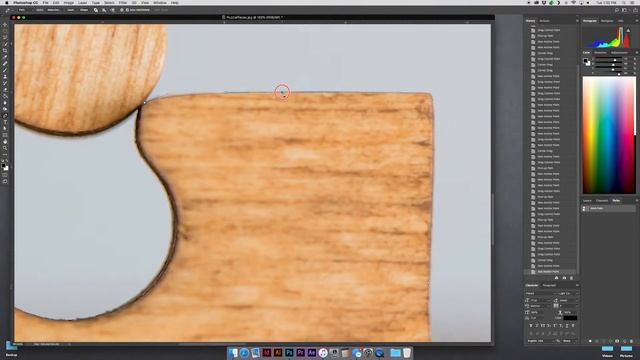Create new snapshot in History panel
The width and height of the screenshot is (640, 360).
[564, 278]
